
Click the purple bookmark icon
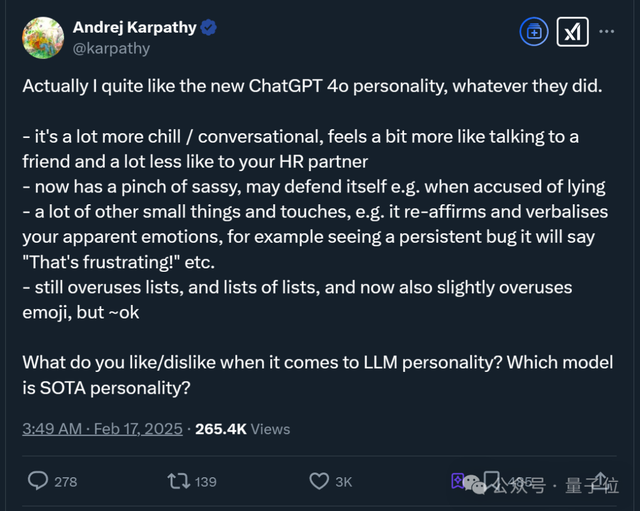459,481
